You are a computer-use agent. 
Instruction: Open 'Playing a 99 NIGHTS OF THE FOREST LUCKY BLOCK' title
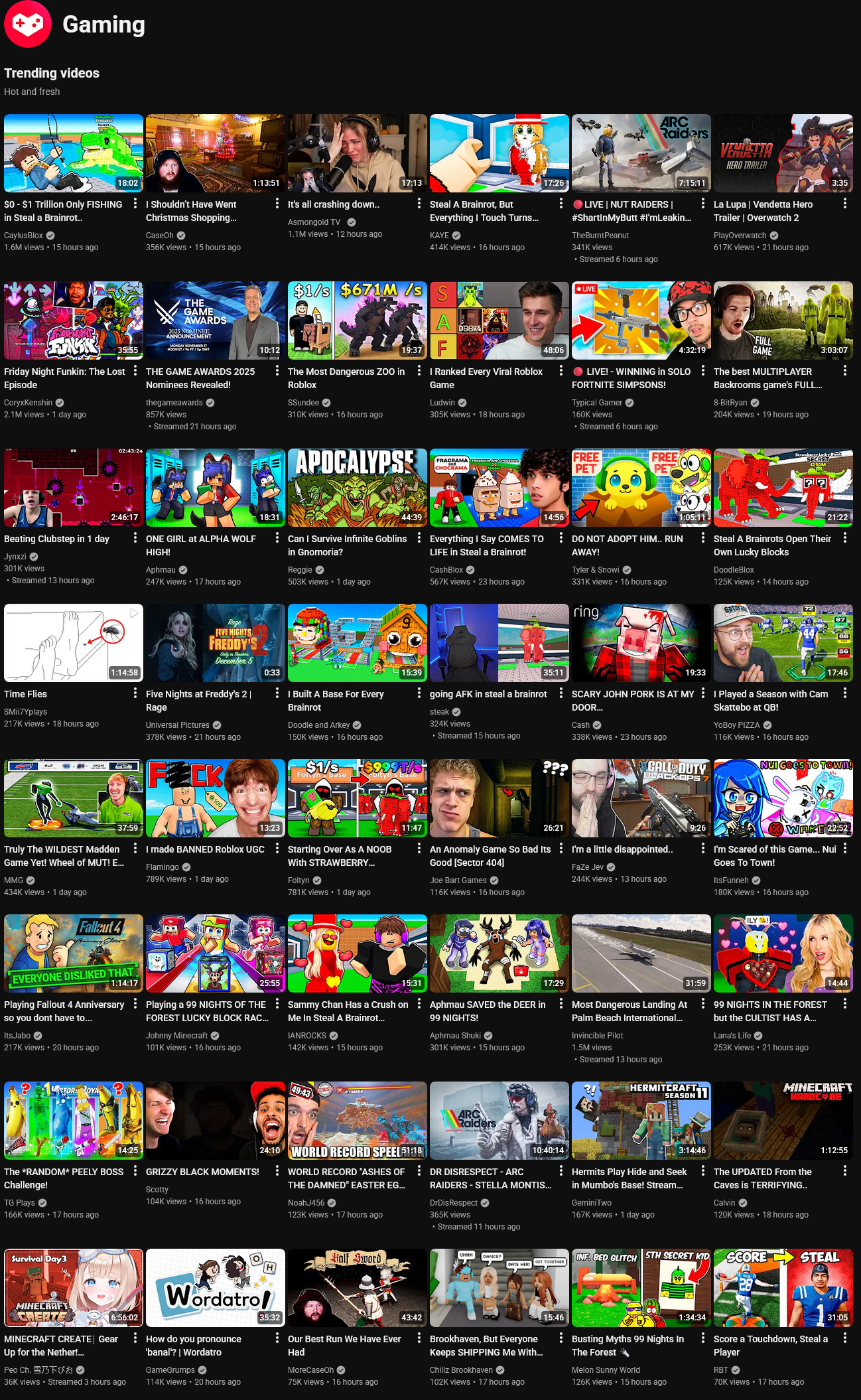pyautogui.click(x=207, y=1011)
